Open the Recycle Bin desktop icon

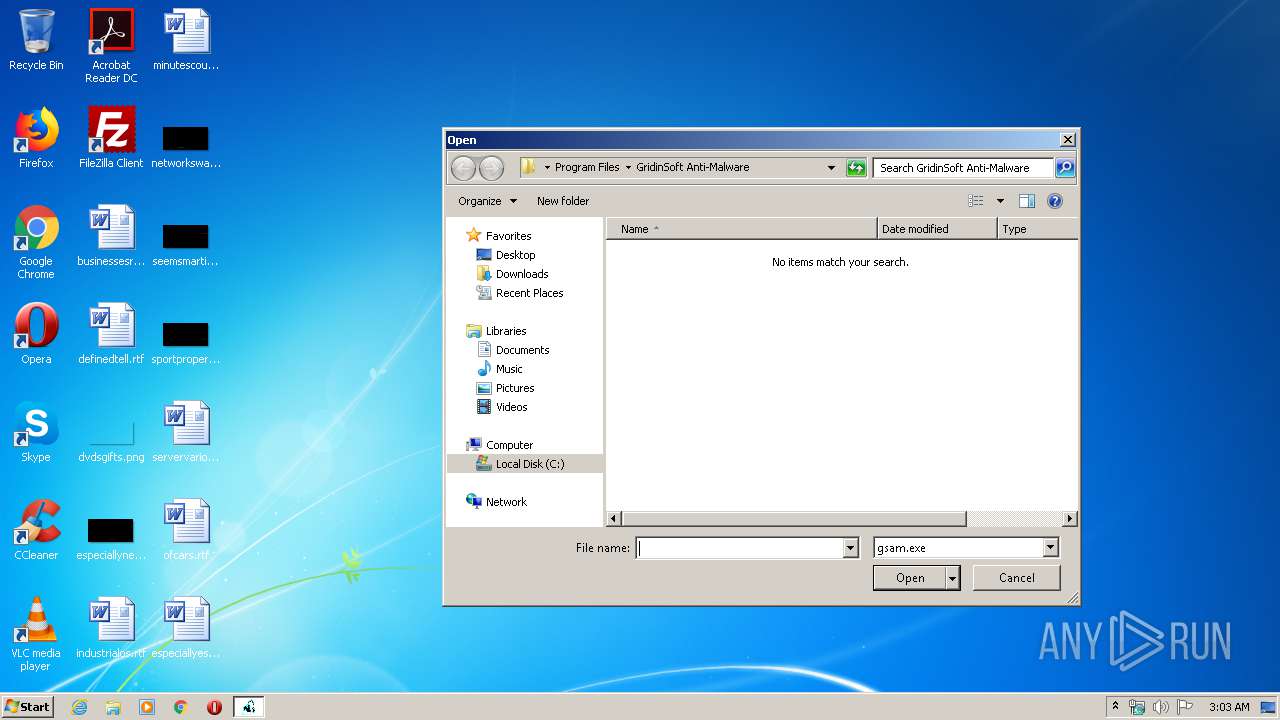point(36,41)
